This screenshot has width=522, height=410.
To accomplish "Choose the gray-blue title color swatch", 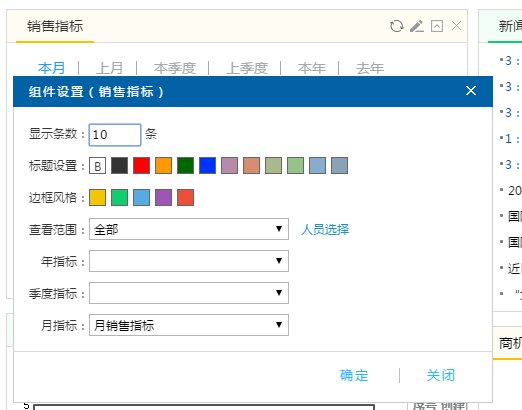I will (339, 166).
